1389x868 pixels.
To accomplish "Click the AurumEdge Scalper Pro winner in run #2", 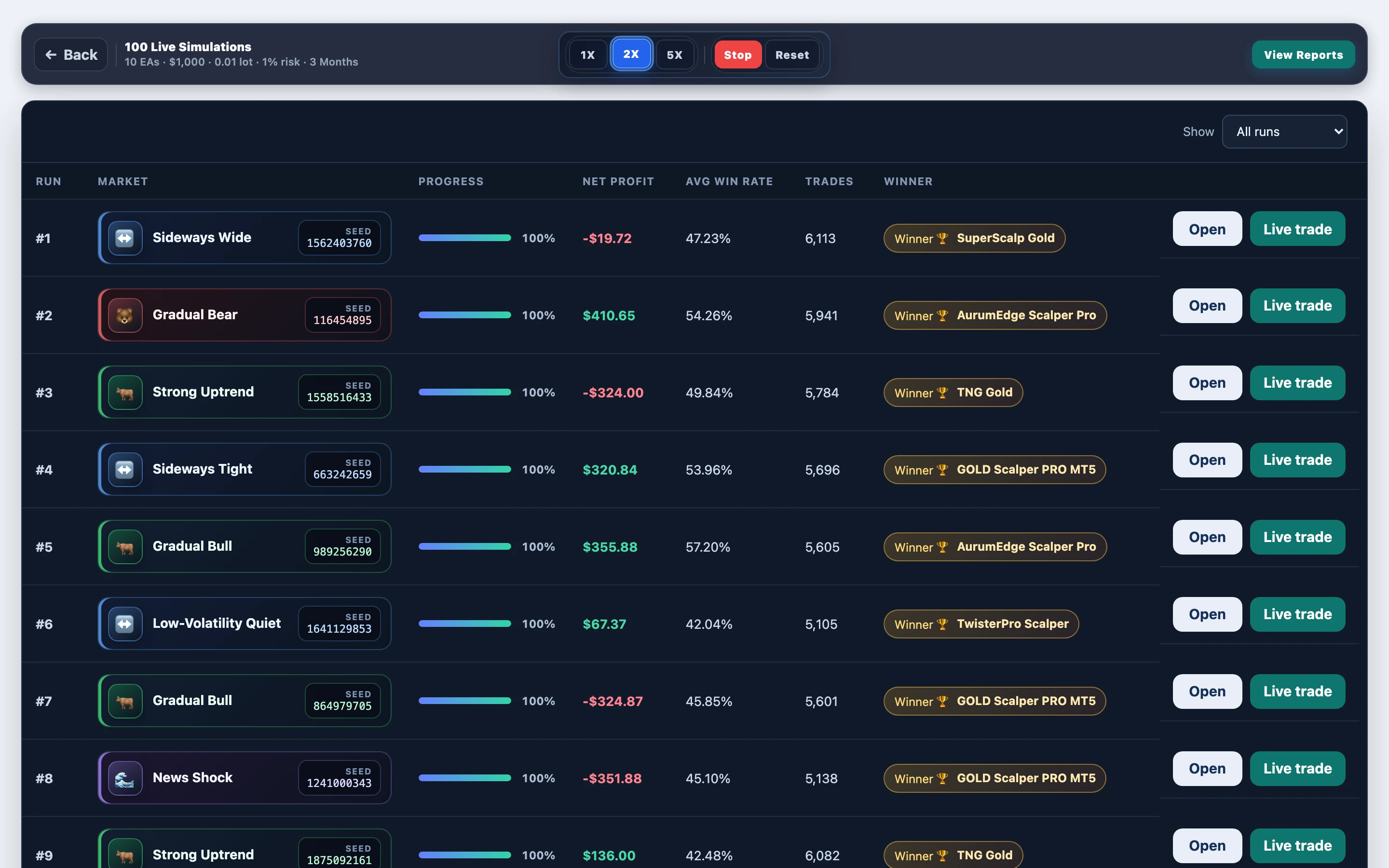I will (x=994, y=315).
